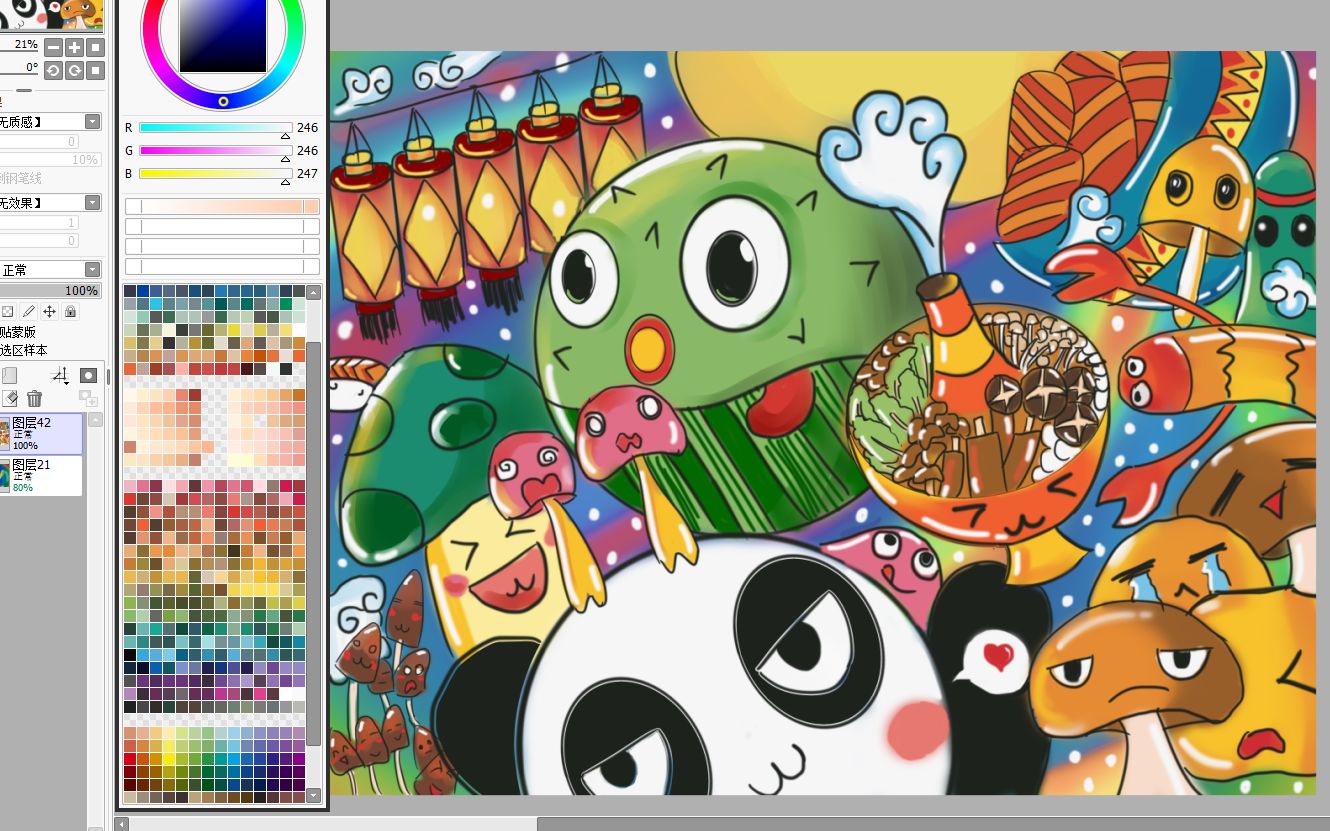Screen dimensions: 1330x831
Task: Click the 0° rotation value
Action: click(x=32, y=68)
